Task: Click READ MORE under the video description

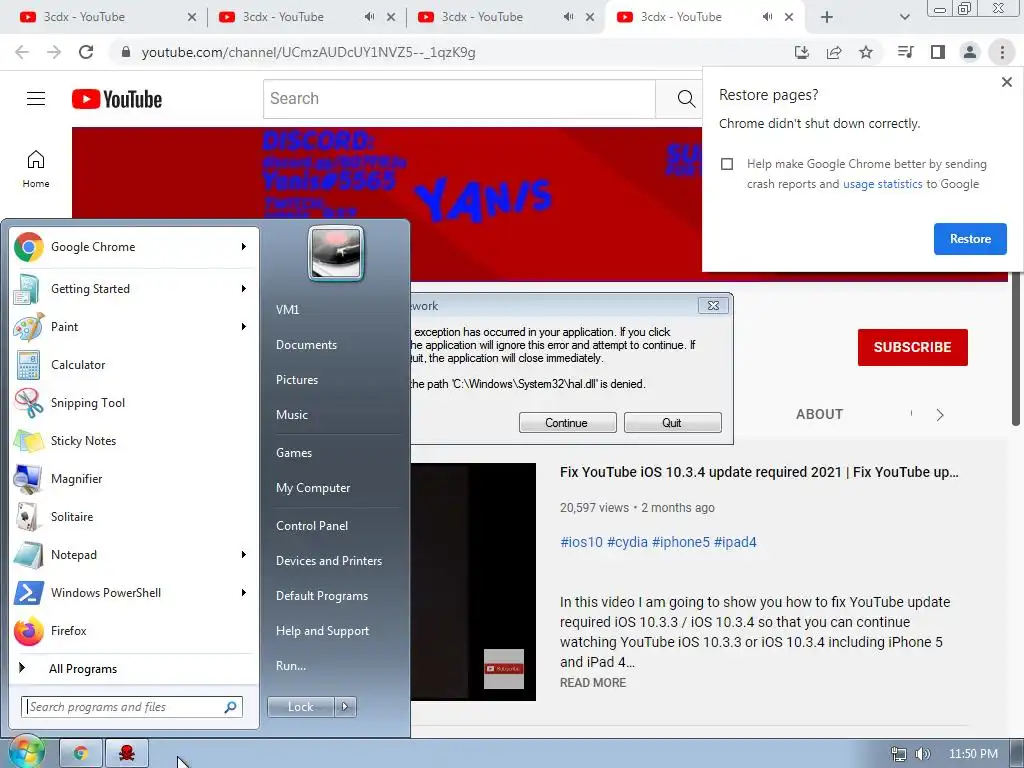Action: click(x=593, y=682)
